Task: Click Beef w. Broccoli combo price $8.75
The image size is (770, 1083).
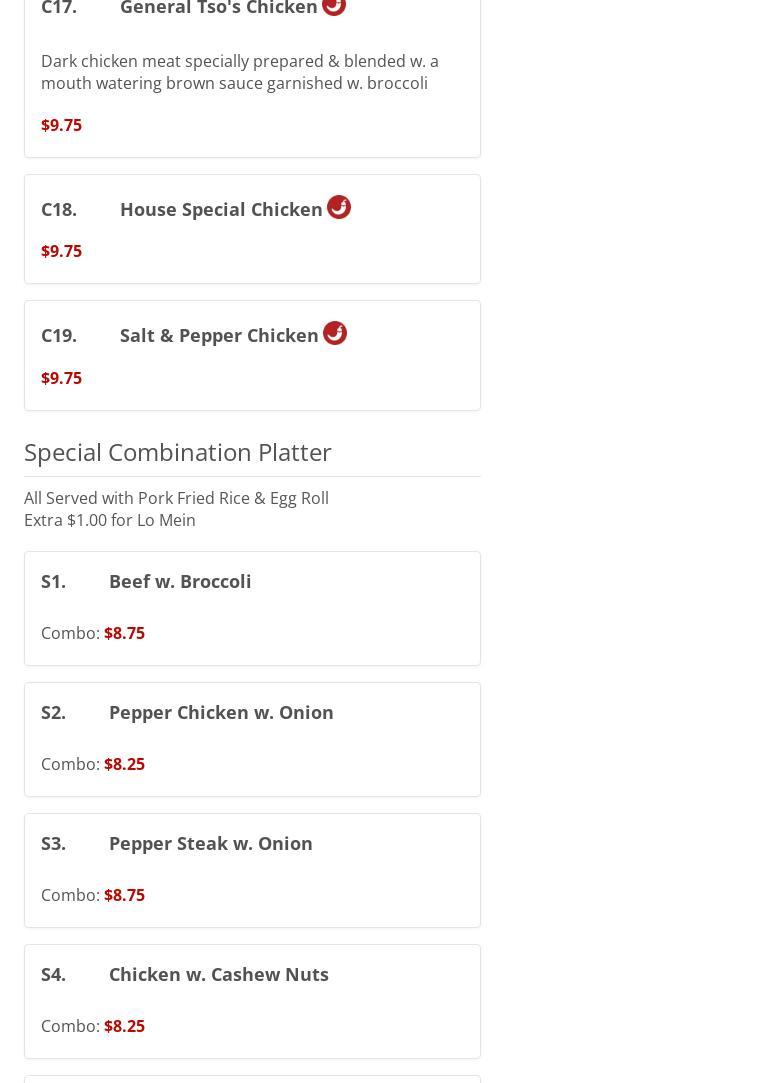Action: coord(124,634)
